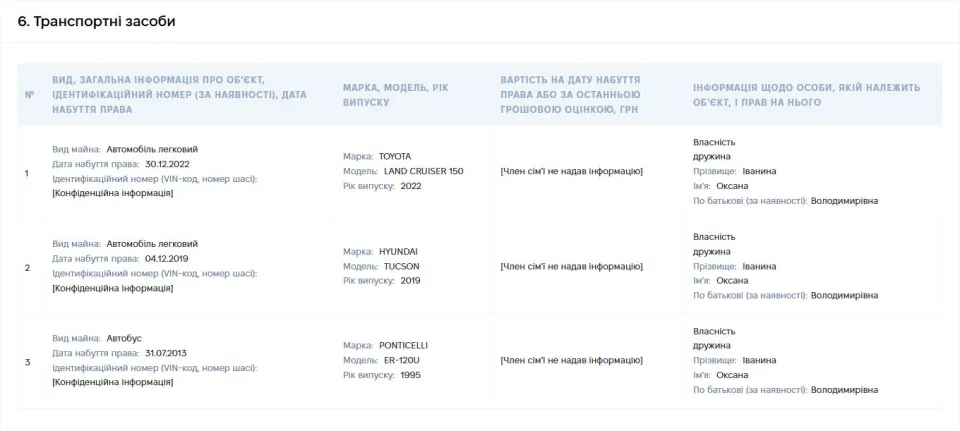
Task: Click the name 'Оксана' in the HYUNDAI row
Action: [732, 281]
